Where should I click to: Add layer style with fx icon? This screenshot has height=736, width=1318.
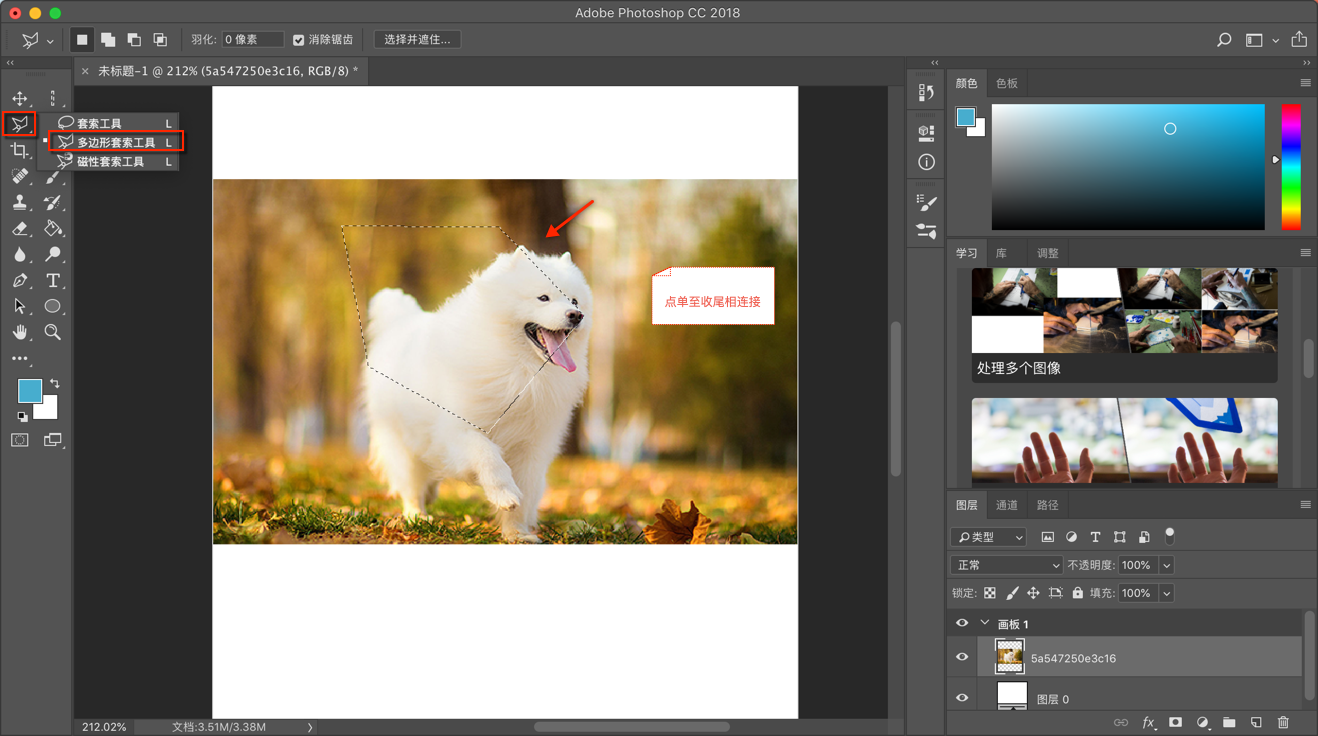point(1148,722)
